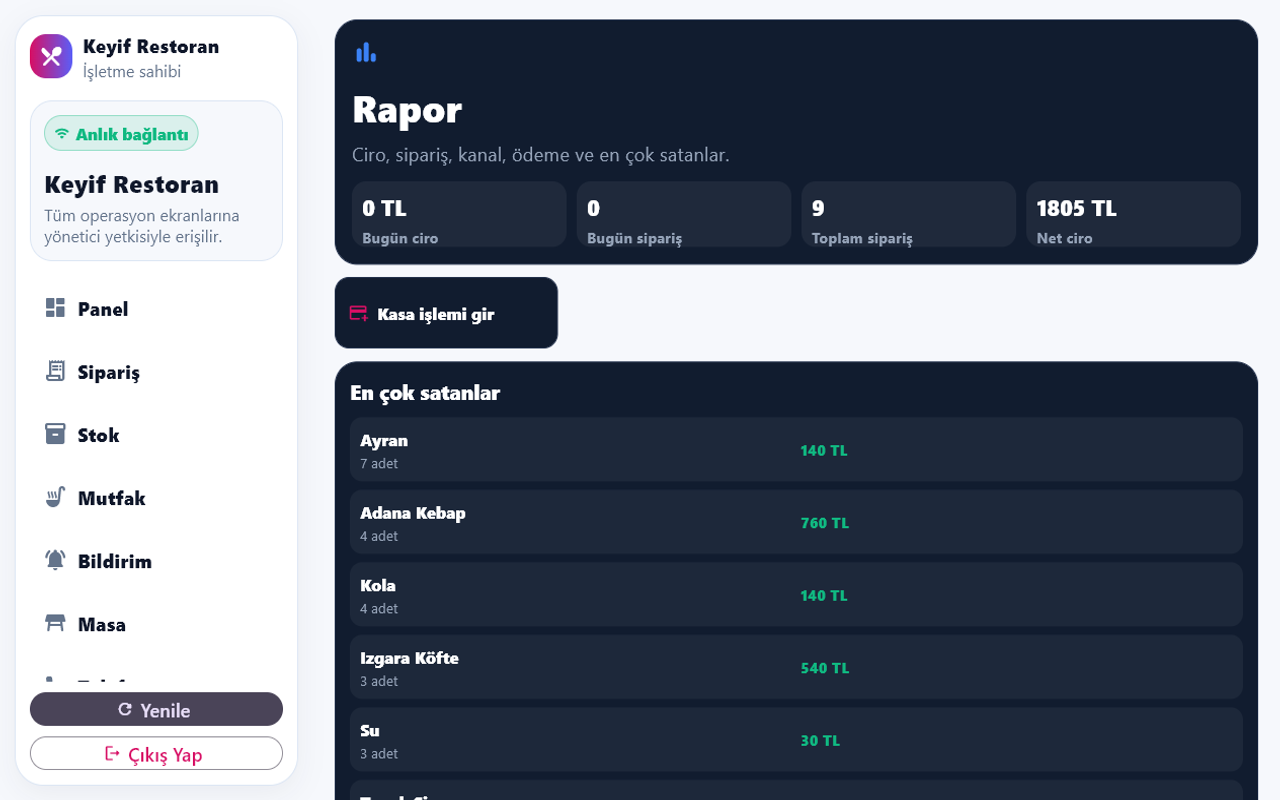Click the bar chart icon above Rapor
This screenshot has width=1280, height=800.
(366, 52)
